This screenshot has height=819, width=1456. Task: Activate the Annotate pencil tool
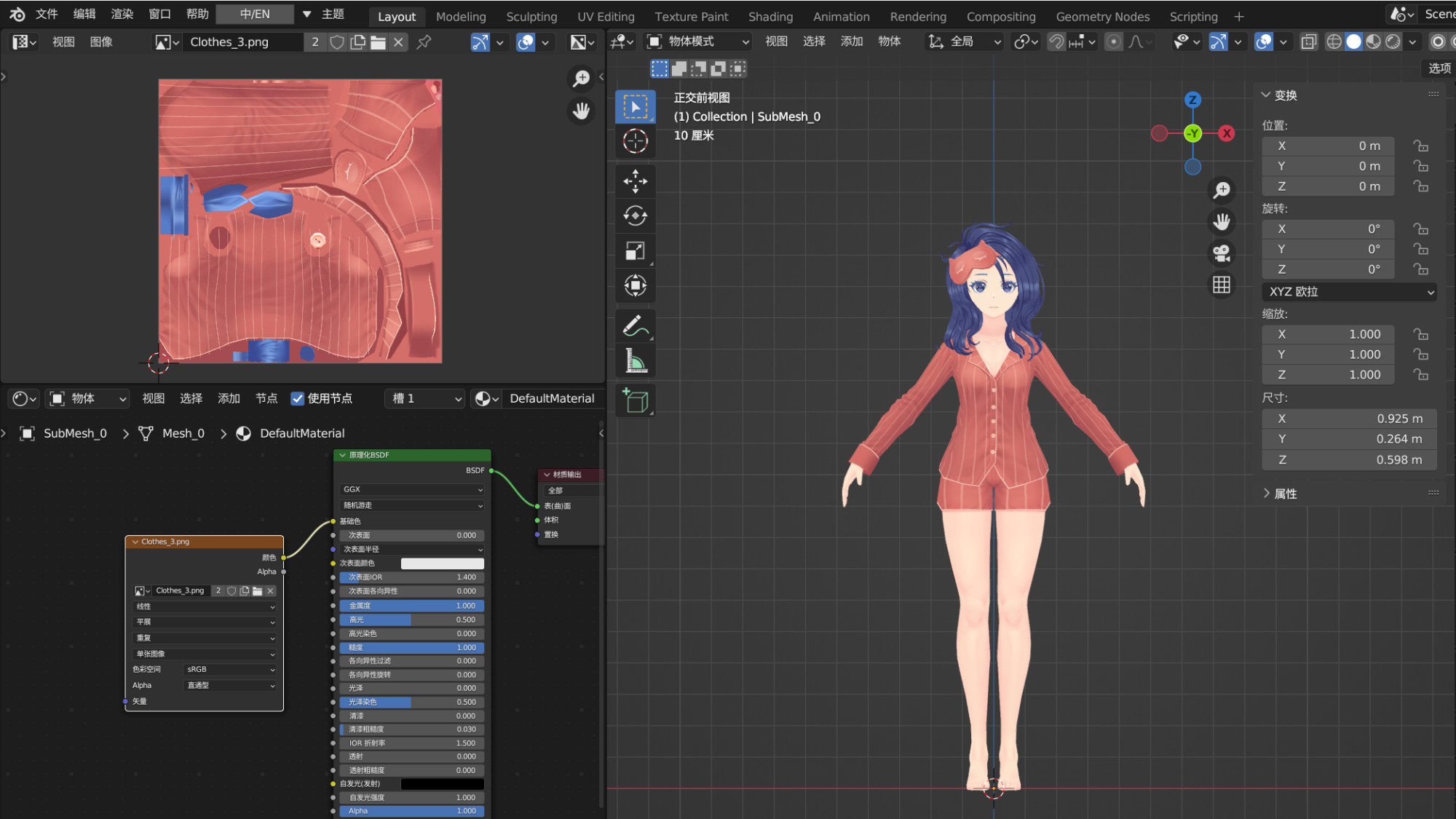(635, 326)
